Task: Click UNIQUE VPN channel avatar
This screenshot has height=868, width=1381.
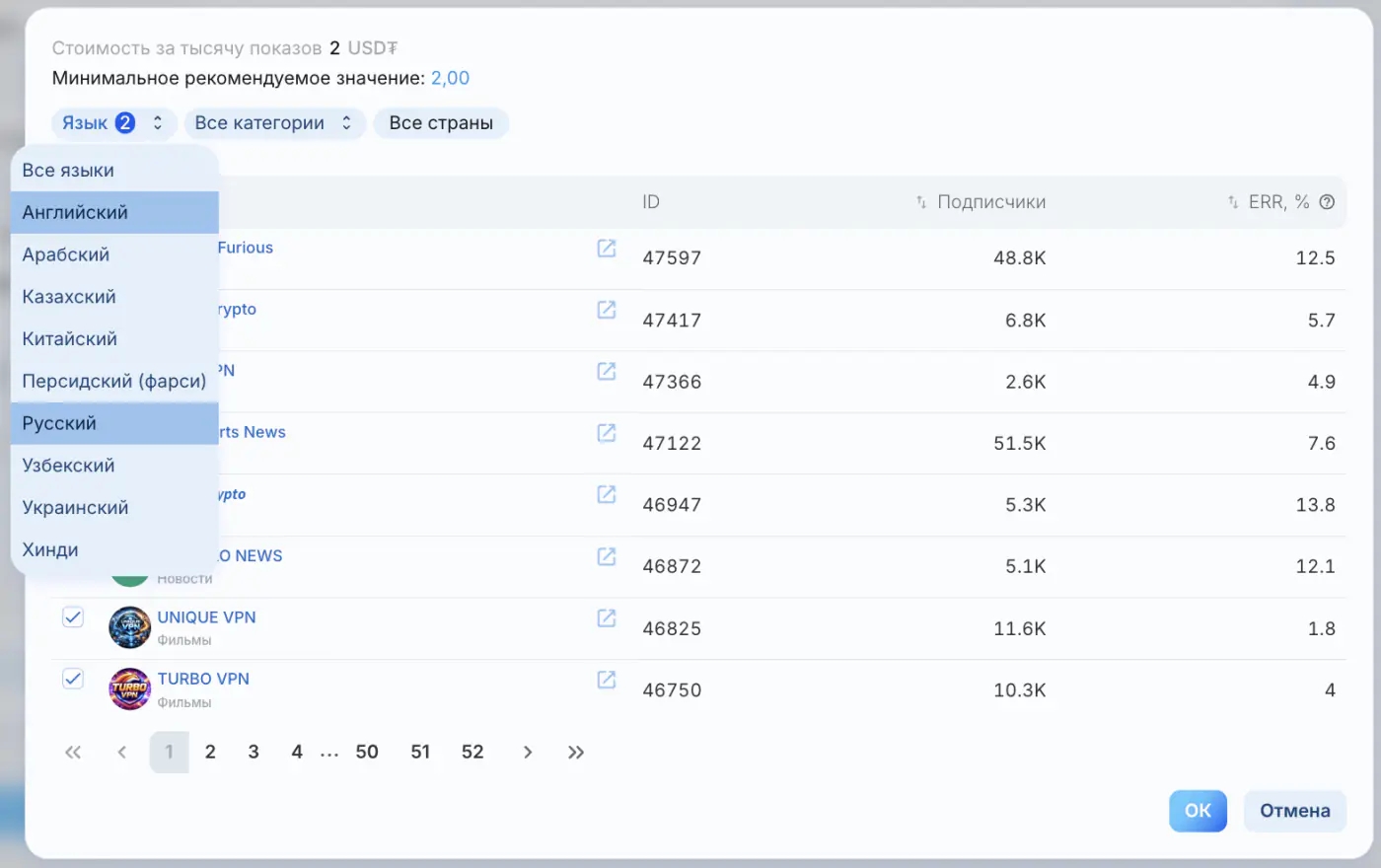Action: coord(129,627)
